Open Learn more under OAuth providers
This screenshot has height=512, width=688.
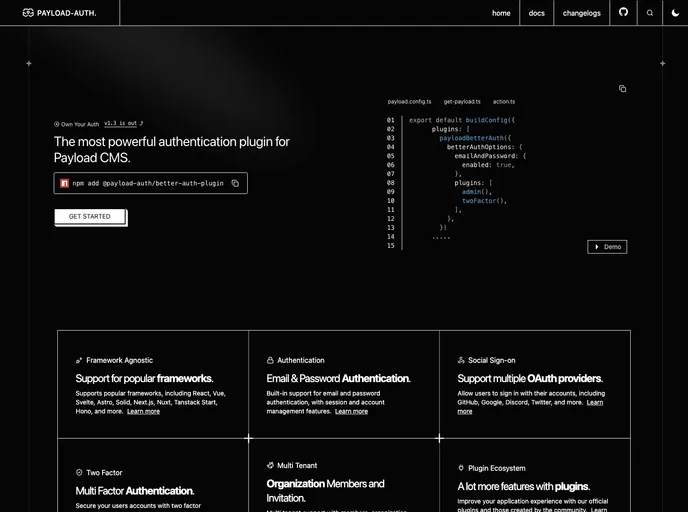595,403
